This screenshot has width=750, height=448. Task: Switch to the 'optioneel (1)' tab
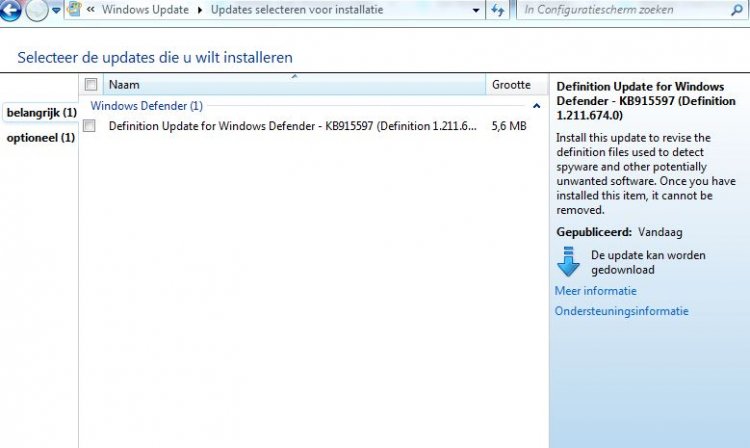[x=40, y=137]
